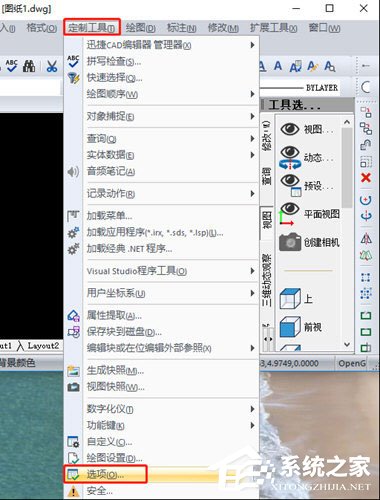Click the binoculars find icon
The height and width of the screenshot is (500, 380).
(x=29, y=66)
